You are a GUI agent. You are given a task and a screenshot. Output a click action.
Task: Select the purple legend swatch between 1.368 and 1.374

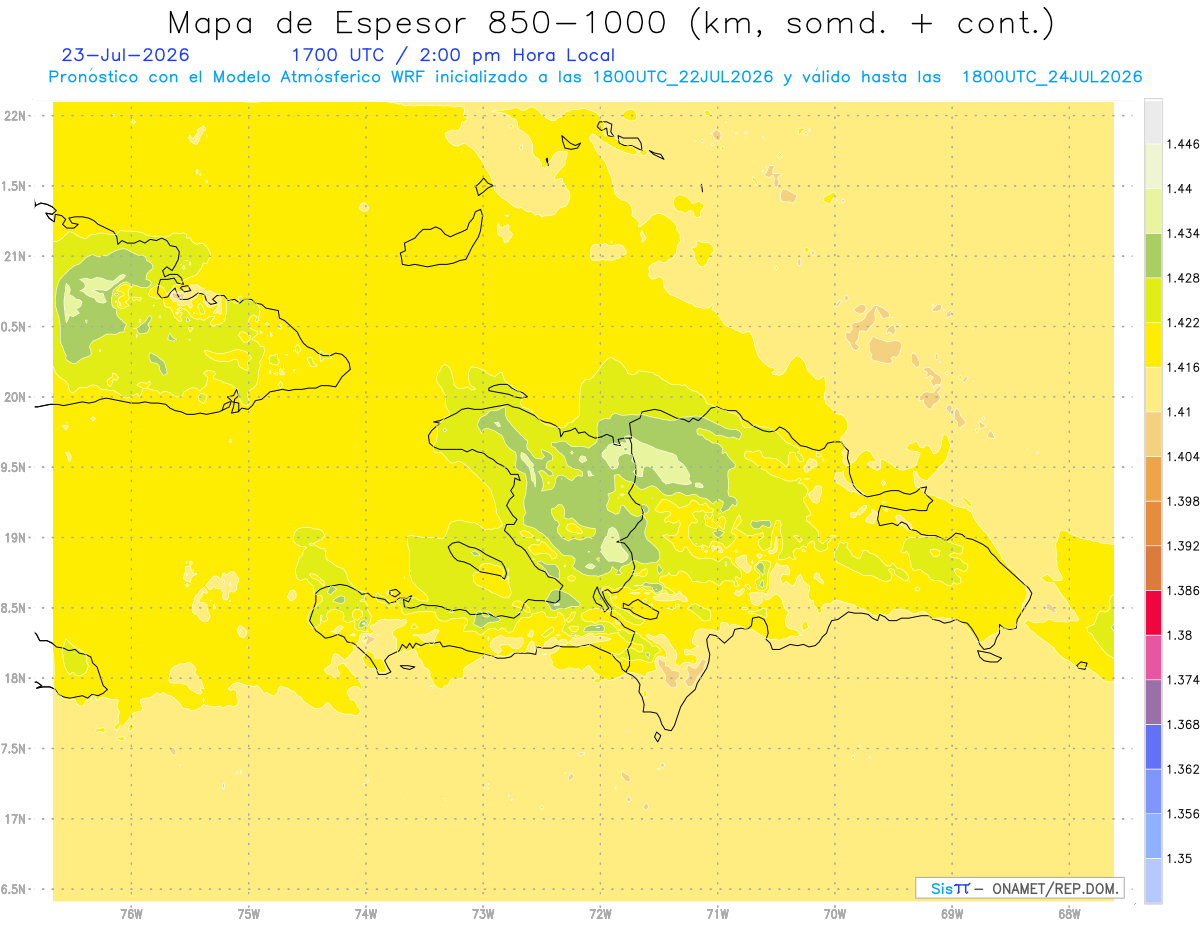pyautogui.click(x=1153, y=702)
